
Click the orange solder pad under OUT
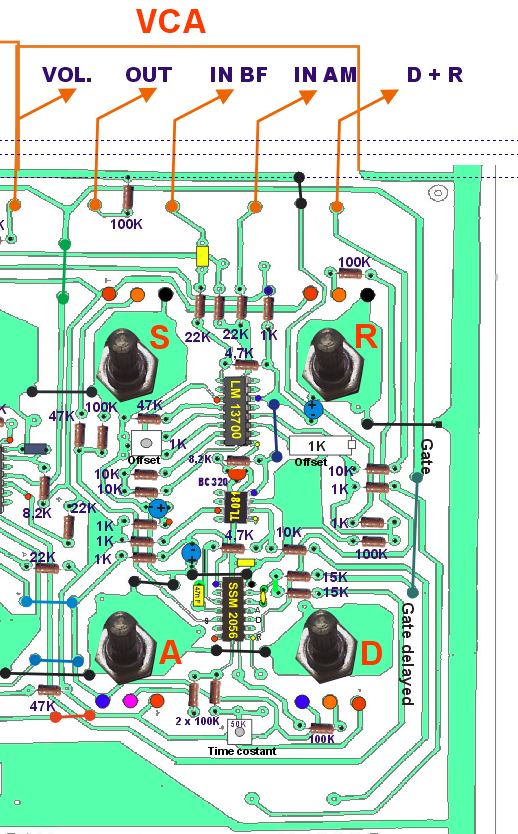point(95,204)
